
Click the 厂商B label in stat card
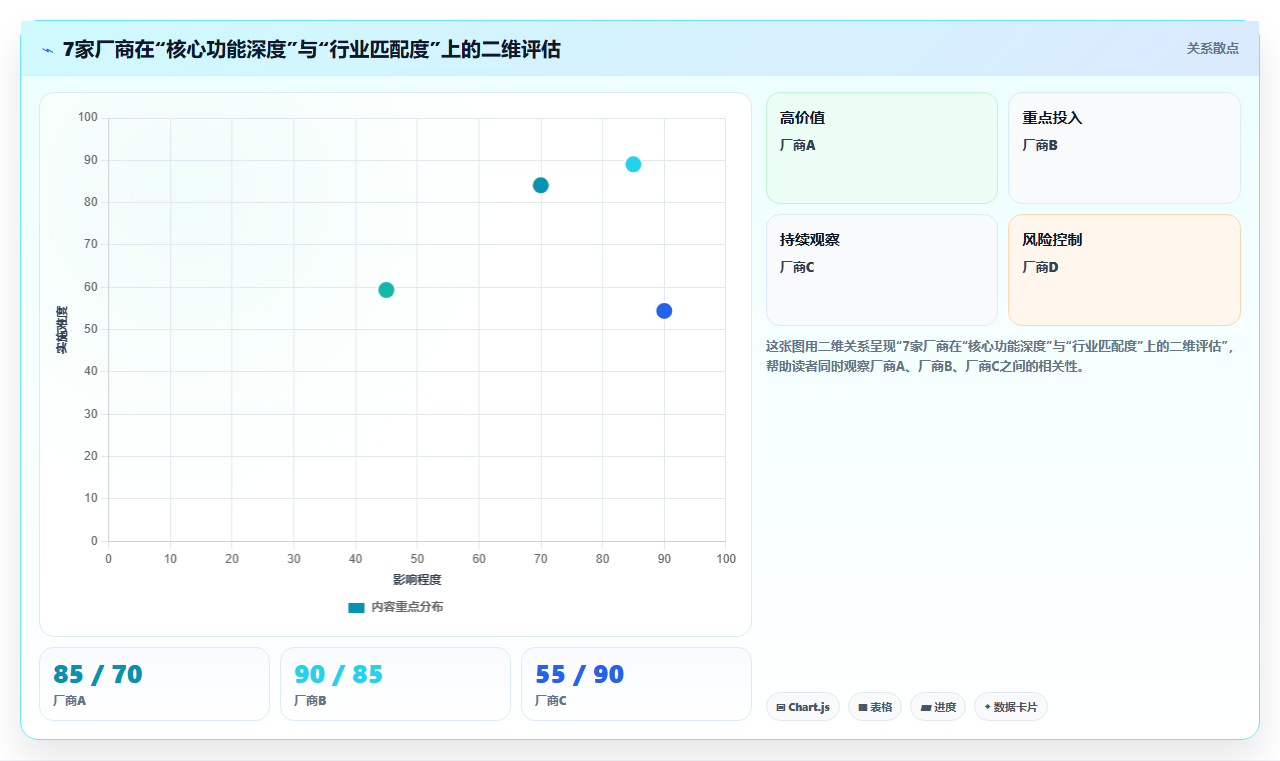pyautogui.click(x=311, y=701)
